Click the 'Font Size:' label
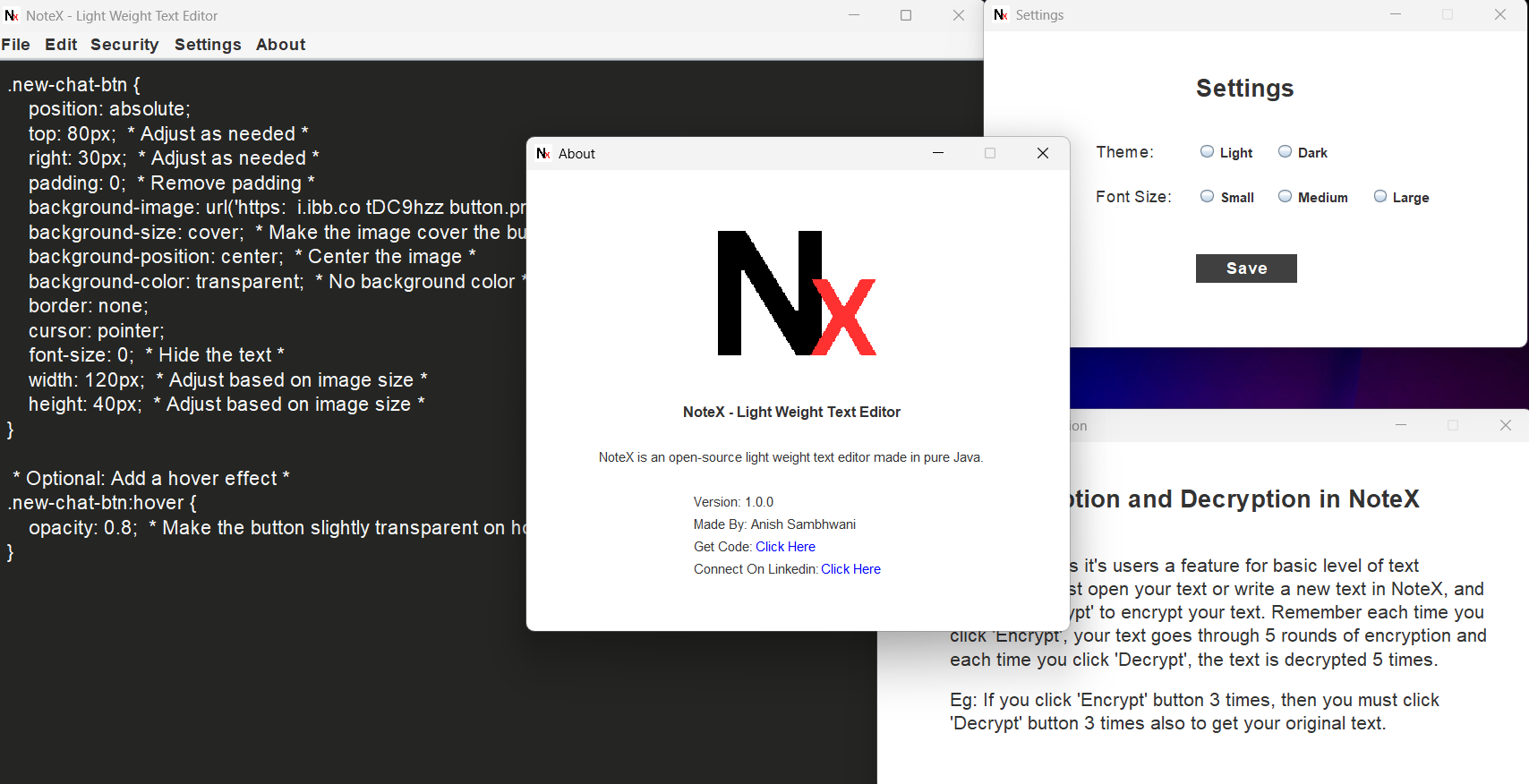Viewport: 1529px width, 784px height. point(1133,197)
